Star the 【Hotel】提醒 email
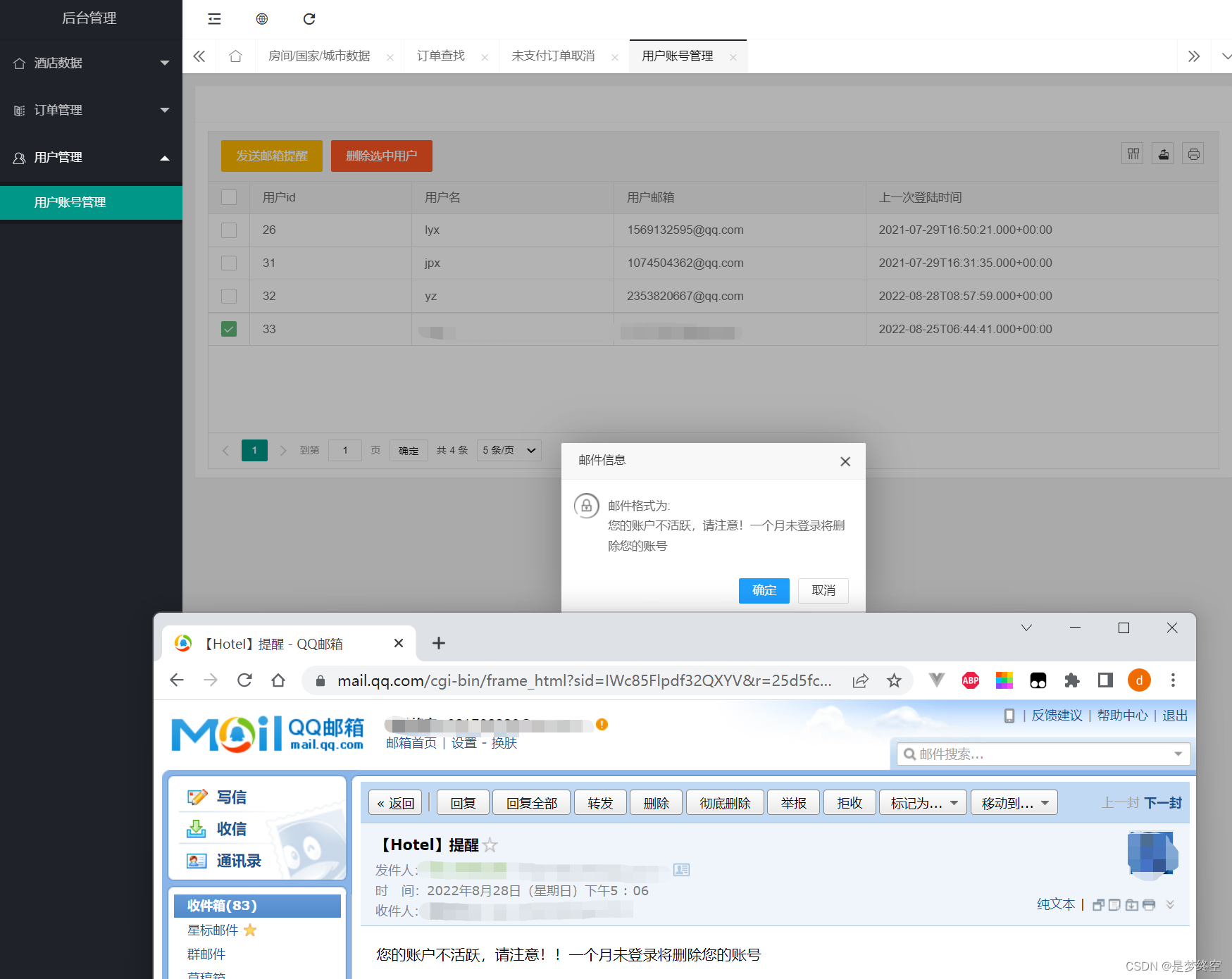Screen dimensions: 1232x979 pyautogui.click(x=490, y=844)
